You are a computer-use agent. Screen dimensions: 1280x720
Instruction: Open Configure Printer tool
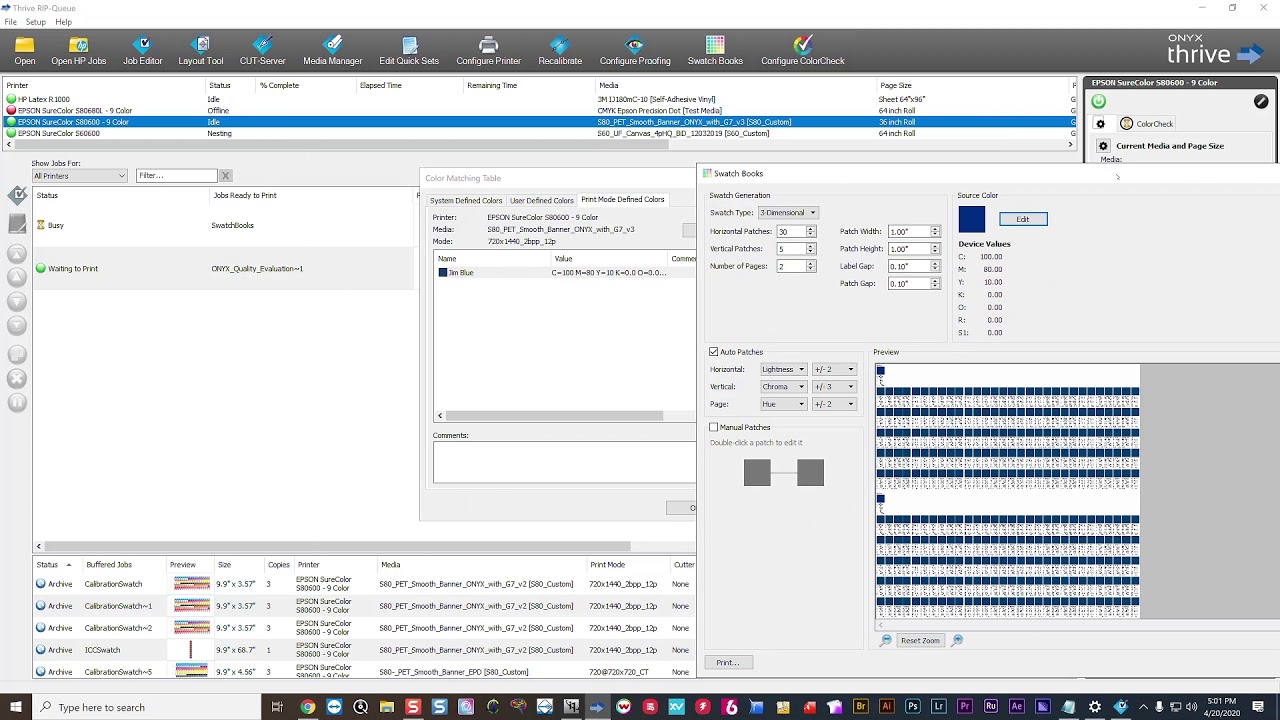pyautogui.click(x=488, y=51)
